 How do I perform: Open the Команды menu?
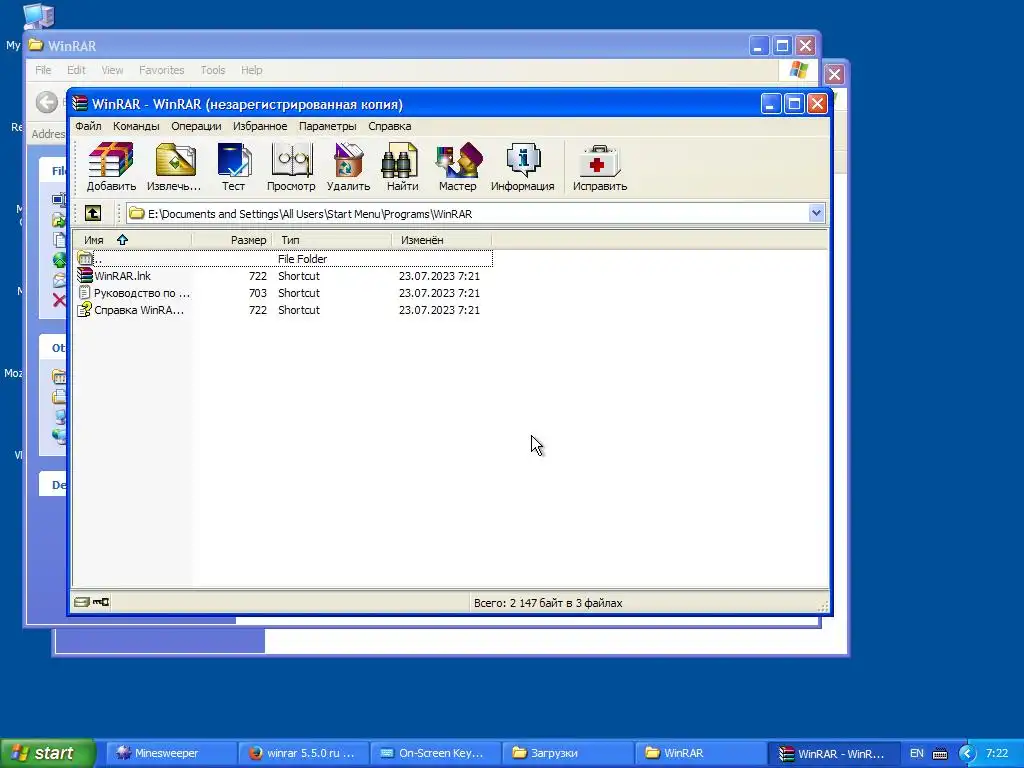(x=136, y=126)
